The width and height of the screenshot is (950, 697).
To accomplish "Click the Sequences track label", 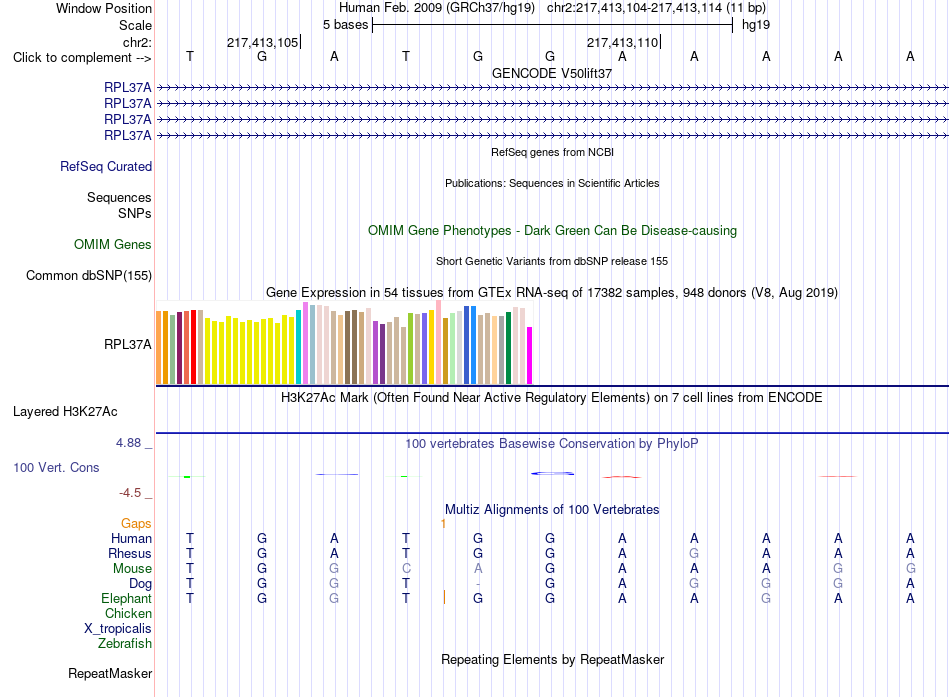I will pyautogui.click(x=119, y=198).
